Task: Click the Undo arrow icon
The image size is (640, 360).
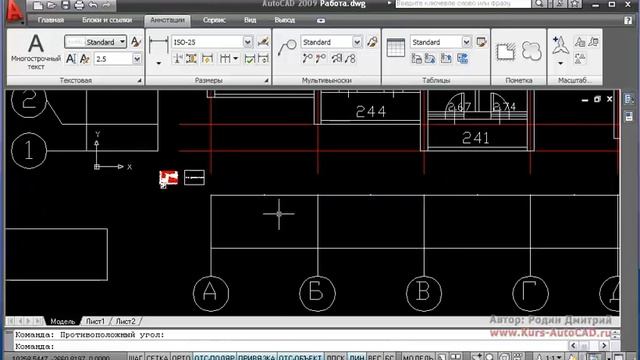Action: coord(93,5)
